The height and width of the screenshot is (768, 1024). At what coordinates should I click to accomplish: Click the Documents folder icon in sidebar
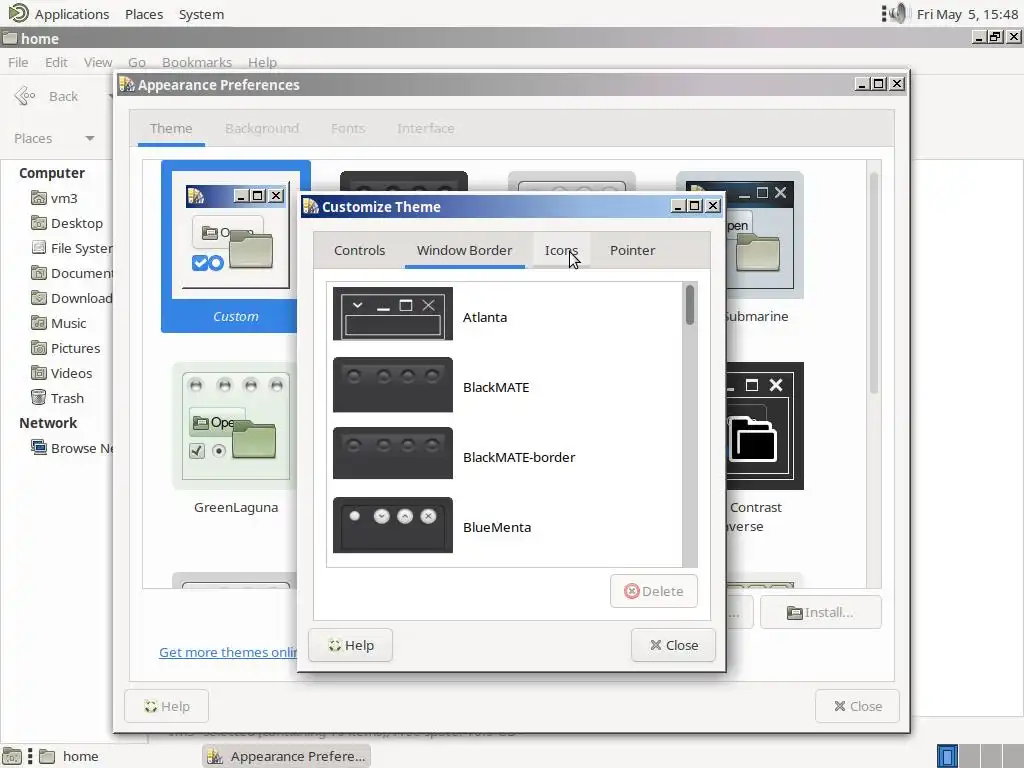coord(39,272)
